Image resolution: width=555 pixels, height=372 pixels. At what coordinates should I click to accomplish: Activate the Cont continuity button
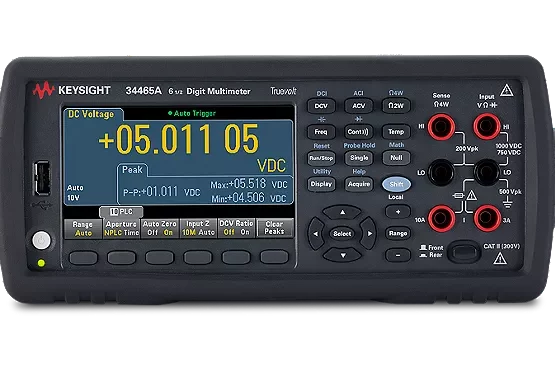359,132
